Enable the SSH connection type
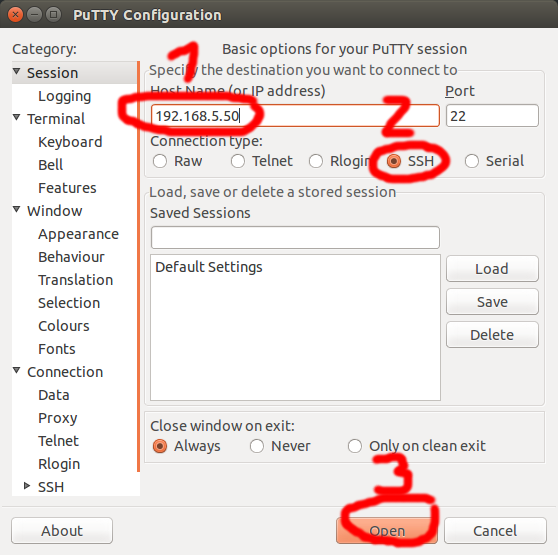The width and height of the screenshot is (558, 555). 394,161
